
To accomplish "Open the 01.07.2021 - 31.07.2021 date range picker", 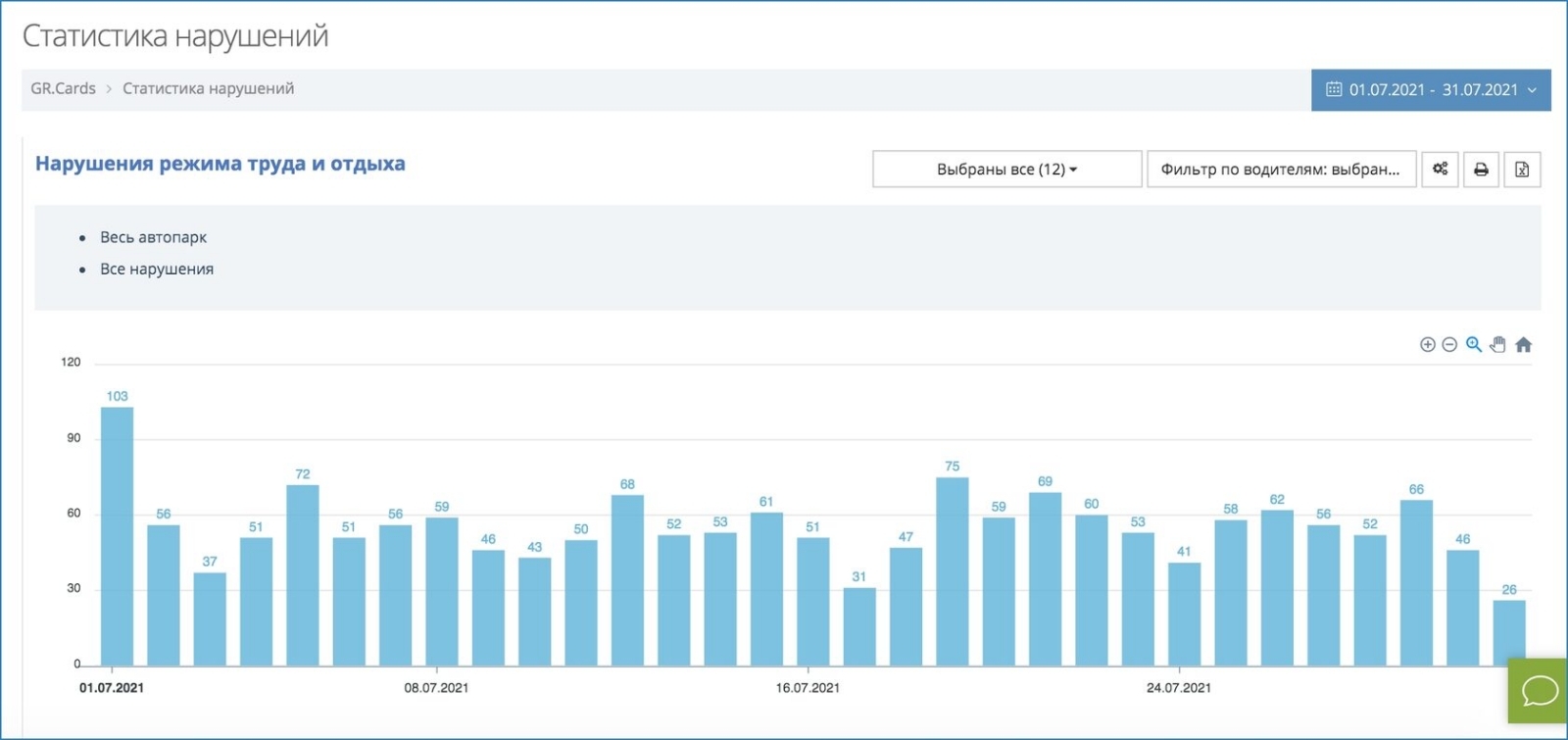I will (1431, 89).
